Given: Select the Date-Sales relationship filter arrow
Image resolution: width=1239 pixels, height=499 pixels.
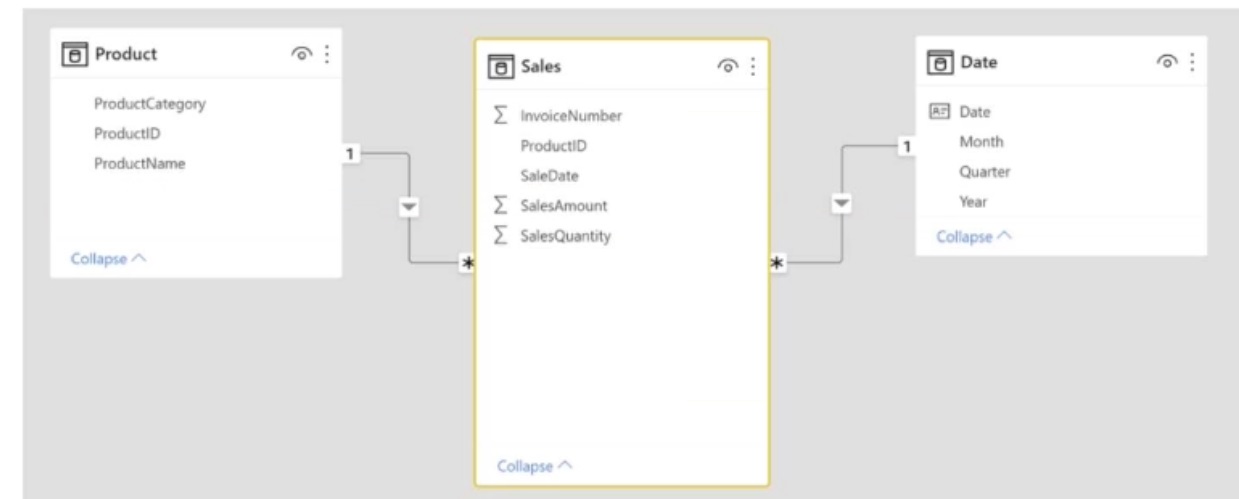Looking at the screenshot, I should click(842, 203).
